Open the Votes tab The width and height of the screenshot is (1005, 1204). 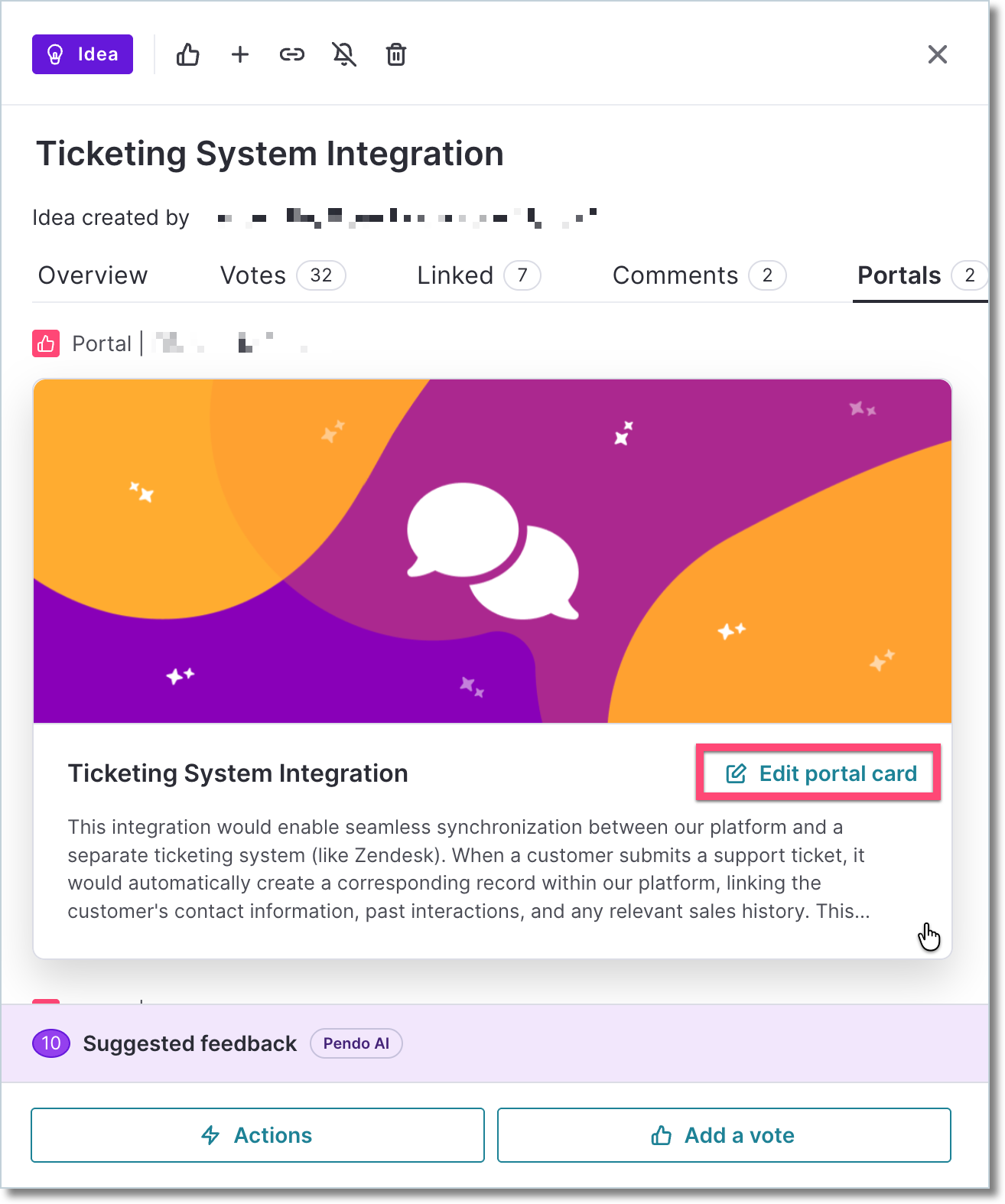pyautogui.click(x=282, y=275)
